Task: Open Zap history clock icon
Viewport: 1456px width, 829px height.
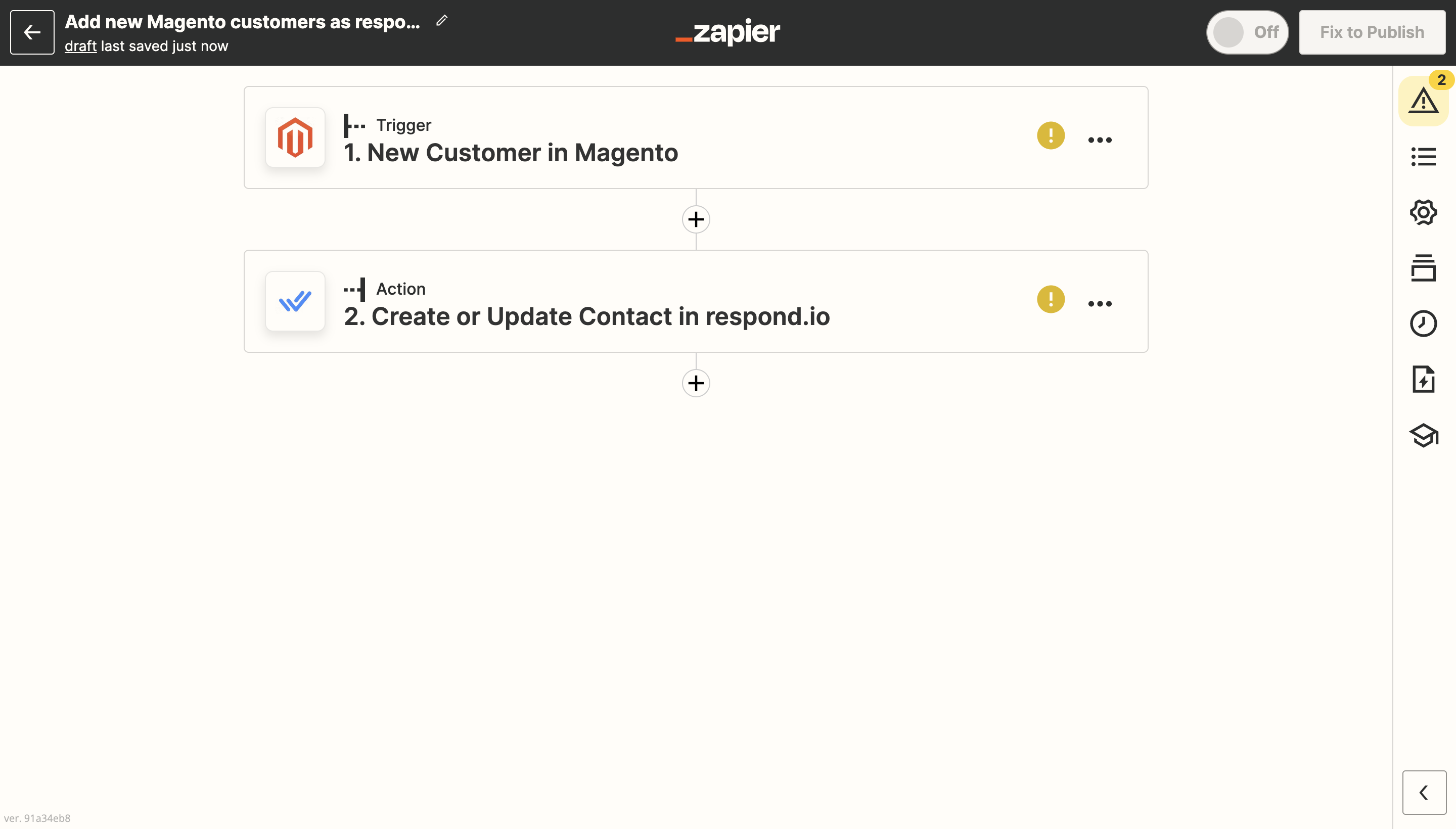Action: 1423,324
